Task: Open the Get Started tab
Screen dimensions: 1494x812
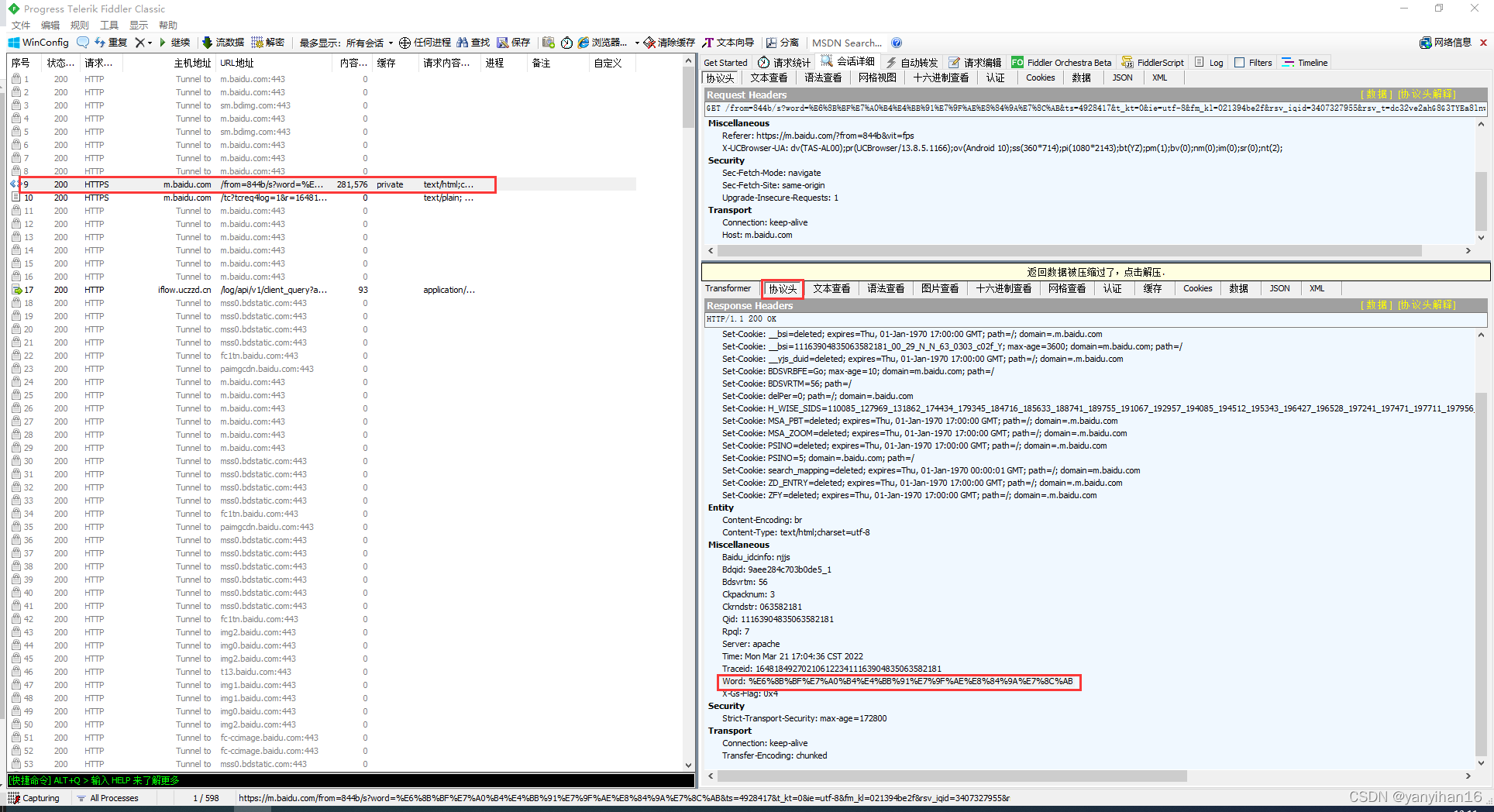Action: click(725, 63)
